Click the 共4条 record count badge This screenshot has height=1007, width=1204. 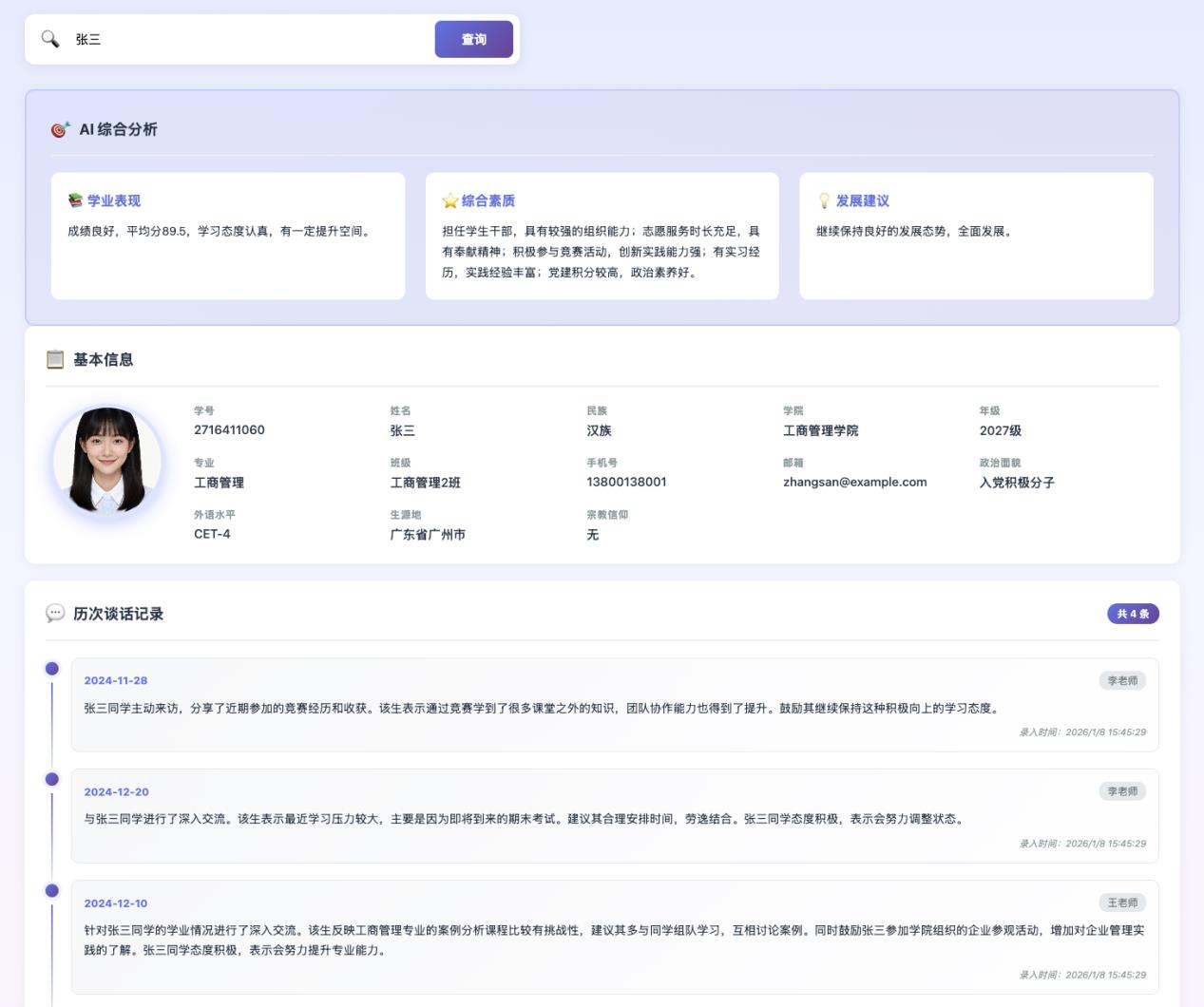click(x=1132, y=614)
